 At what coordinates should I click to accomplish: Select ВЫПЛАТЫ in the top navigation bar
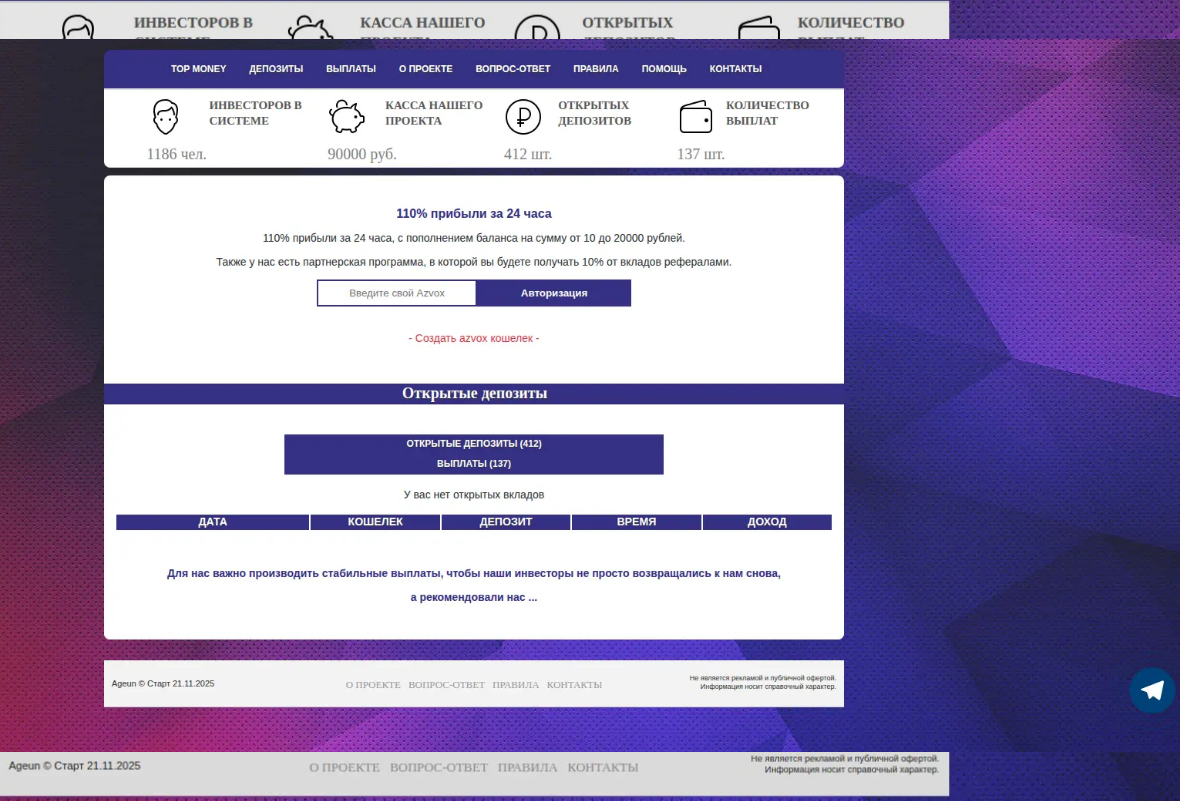[351, 69]
